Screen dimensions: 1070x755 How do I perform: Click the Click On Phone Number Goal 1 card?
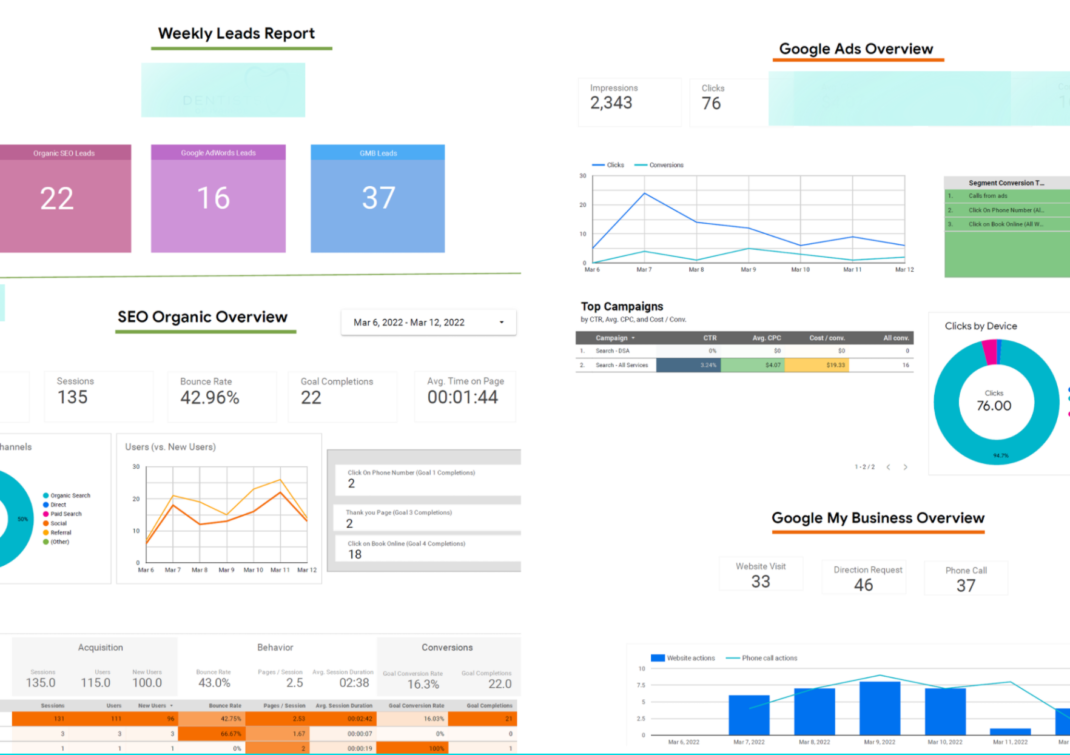pyautogui.click(x=428, y=479)
